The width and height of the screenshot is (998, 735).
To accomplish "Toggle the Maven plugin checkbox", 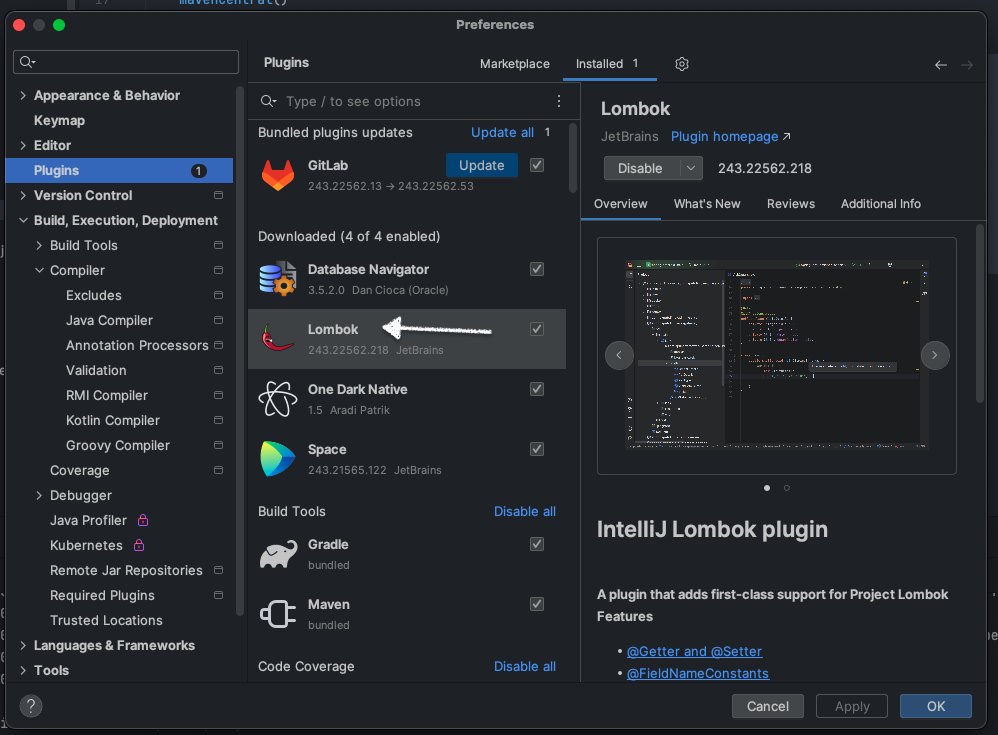I will [x=537, y=604].
